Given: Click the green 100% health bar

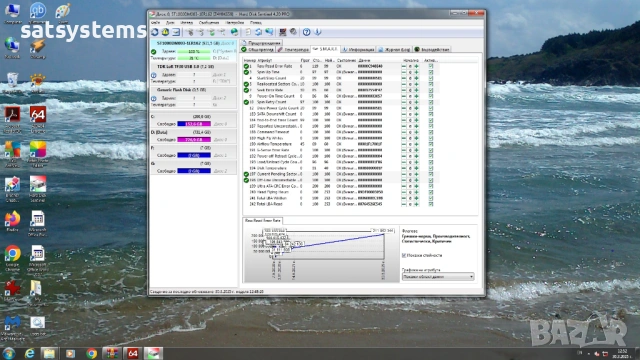Looking at the screenshot, I should pyautogui.click(x=194, y=51).
